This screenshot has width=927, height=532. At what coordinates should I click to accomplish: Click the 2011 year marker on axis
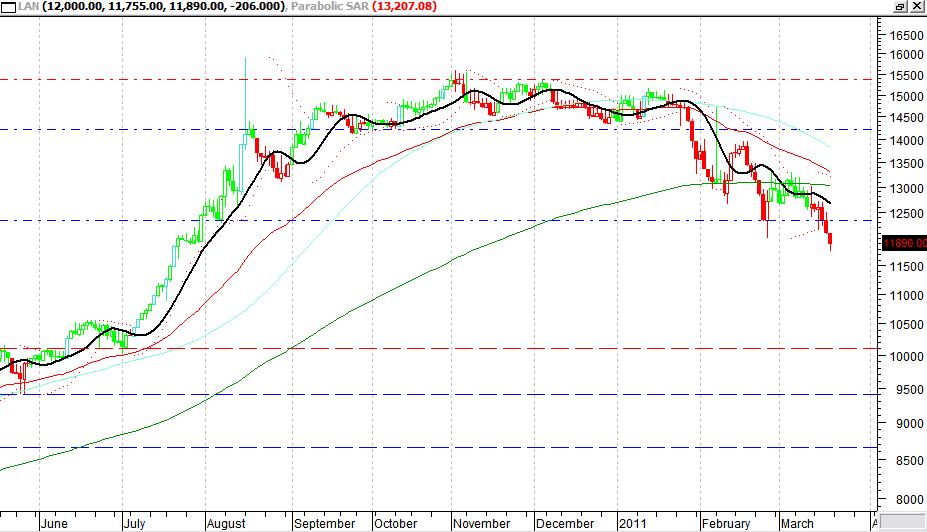coord(632,523)
